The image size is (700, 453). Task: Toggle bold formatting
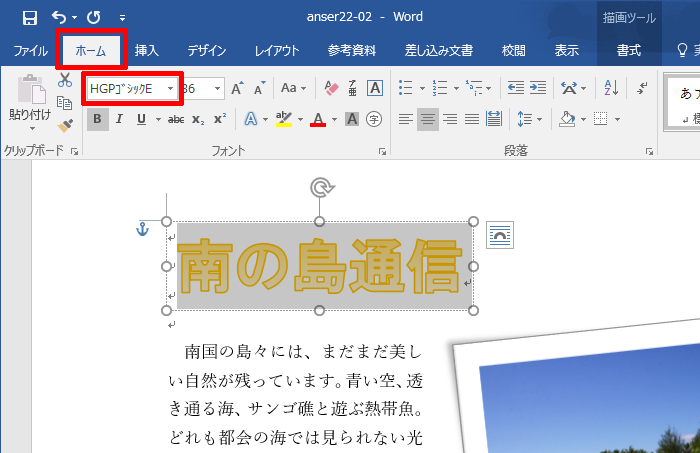pos(97,119)
